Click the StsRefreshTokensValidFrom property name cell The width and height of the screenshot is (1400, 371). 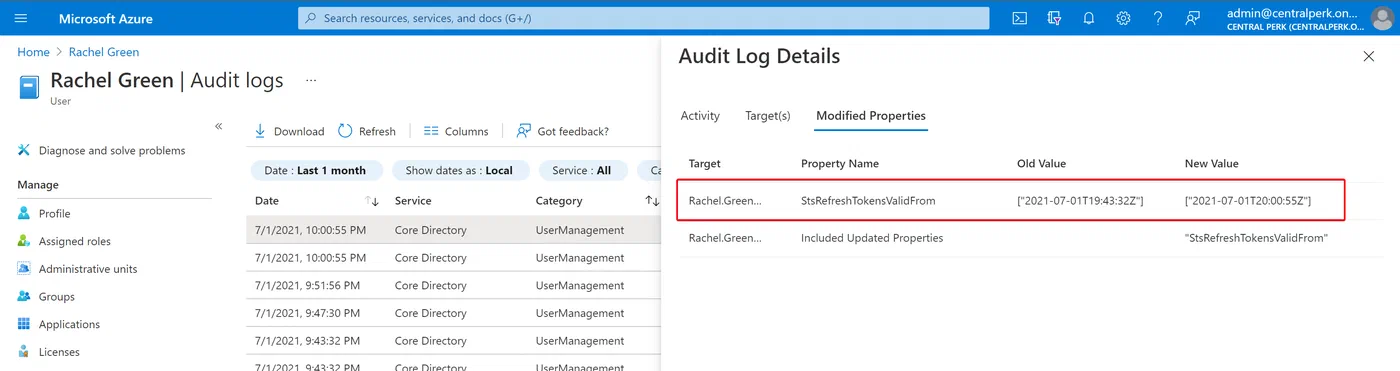pos(868,201)
